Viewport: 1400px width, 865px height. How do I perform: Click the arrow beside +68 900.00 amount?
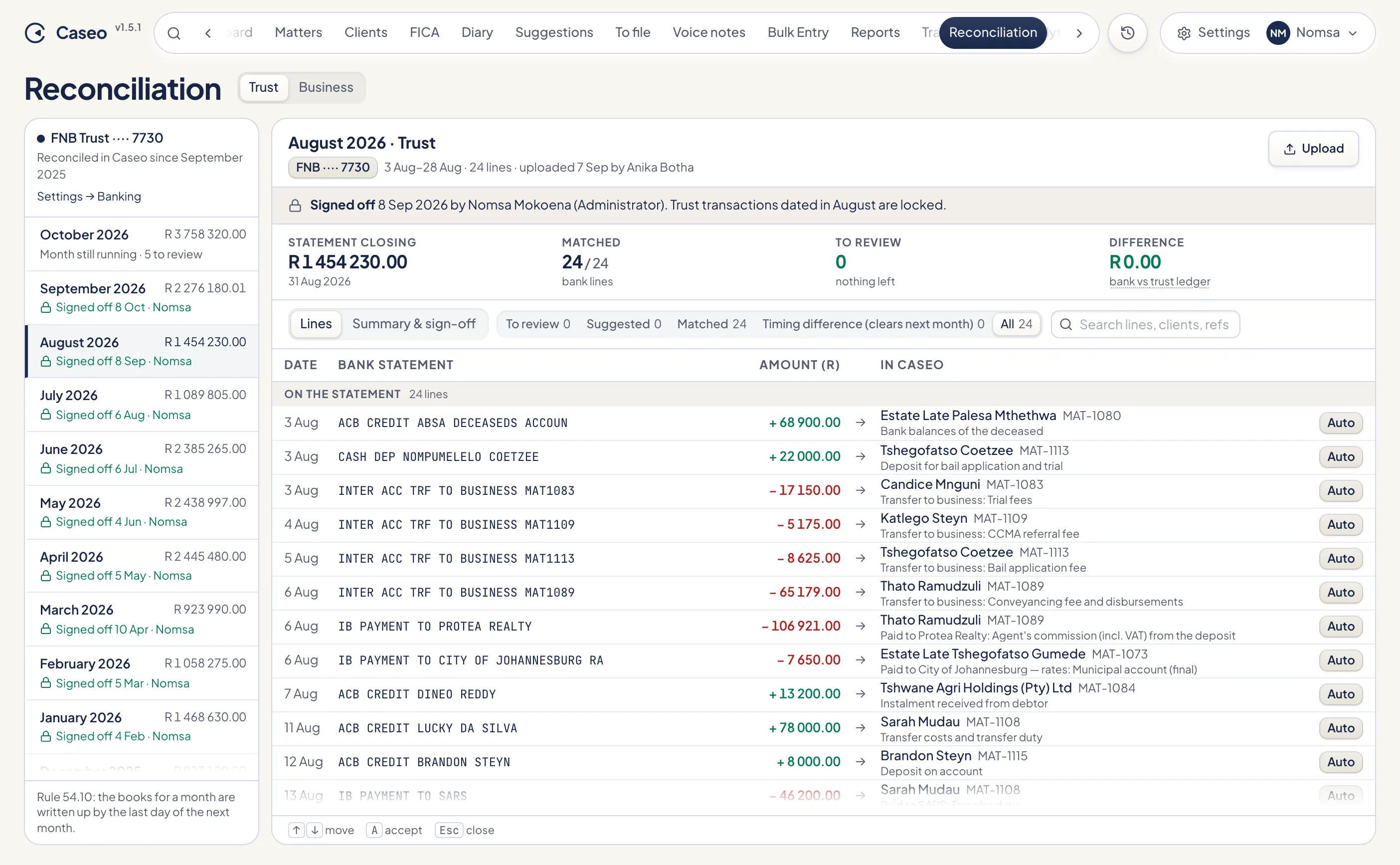(x=861, y=423)
